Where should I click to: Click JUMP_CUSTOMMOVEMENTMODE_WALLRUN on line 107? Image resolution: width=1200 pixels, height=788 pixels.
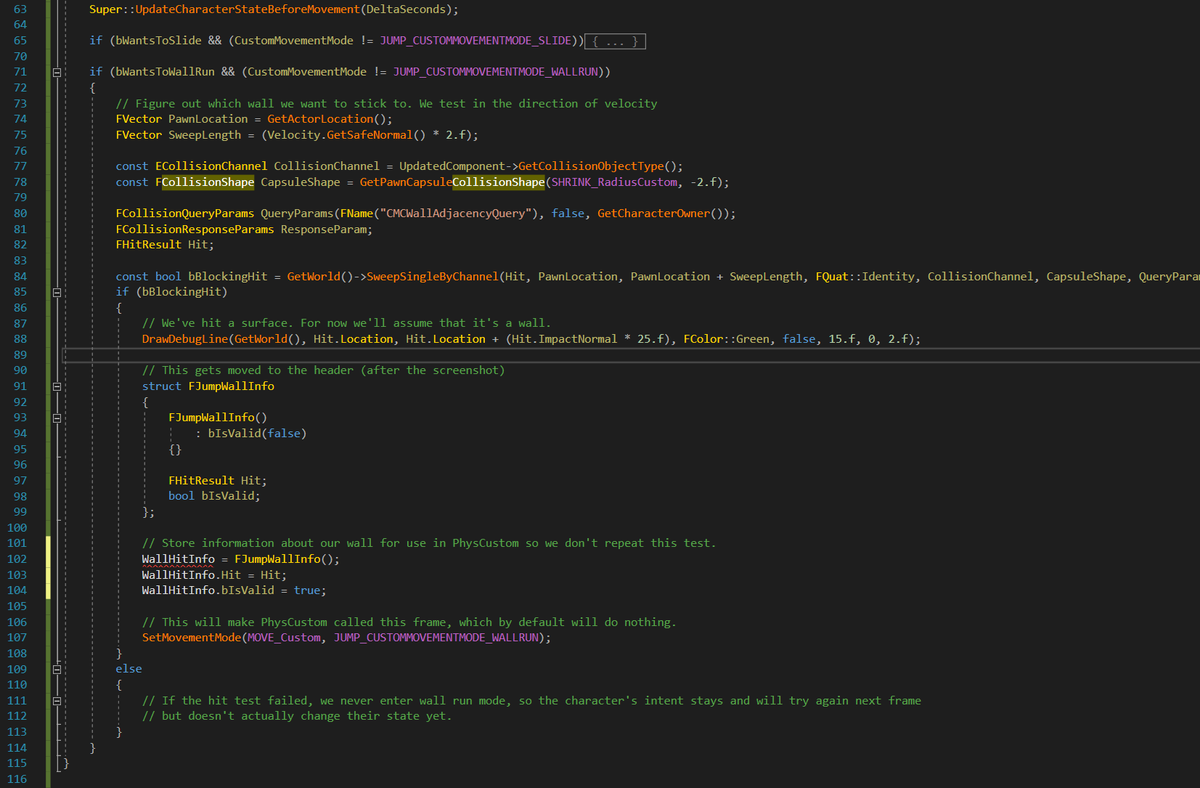(436, 637)
